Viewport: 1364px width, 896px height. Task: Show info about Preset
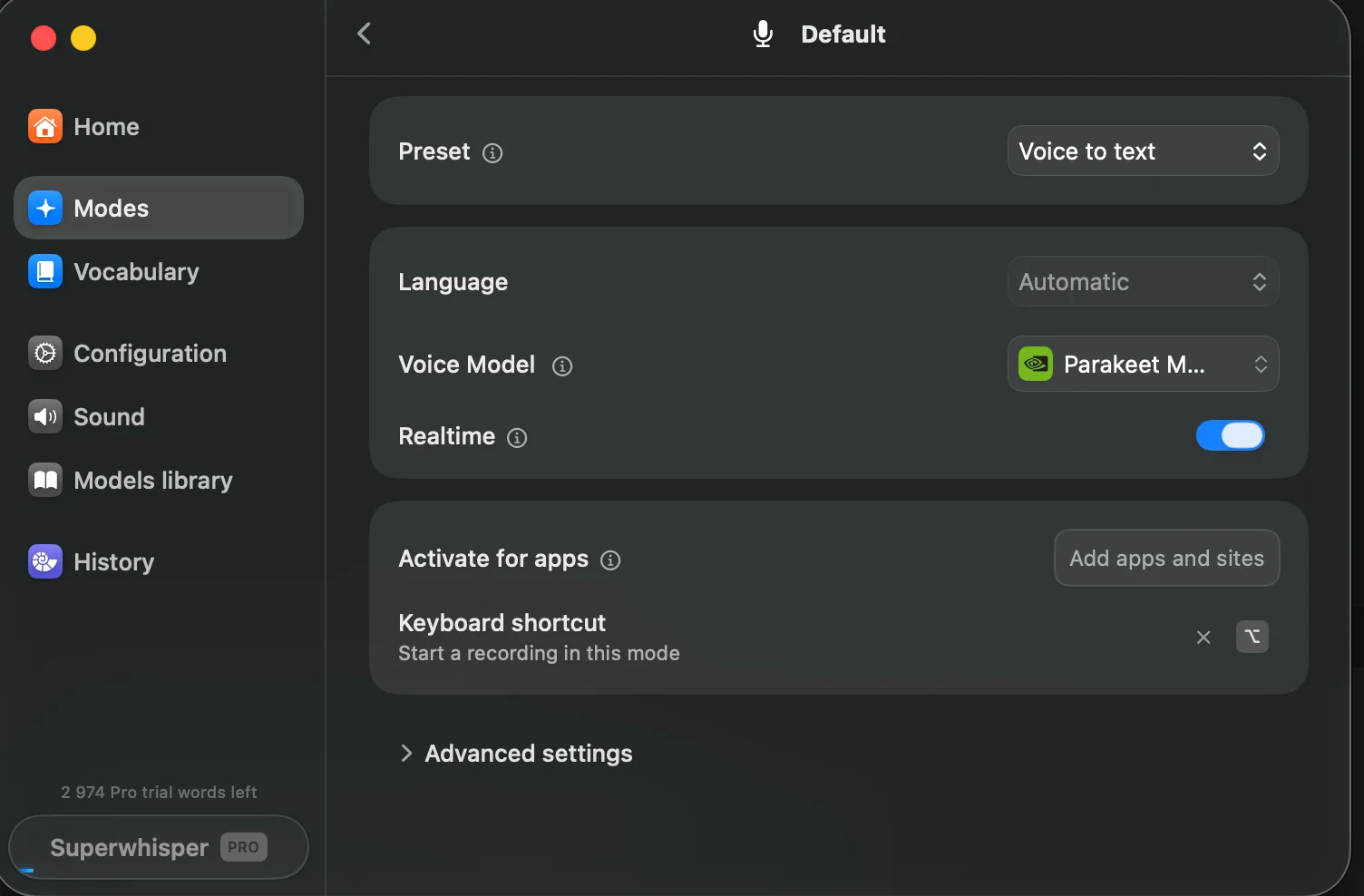click(492, 153)
